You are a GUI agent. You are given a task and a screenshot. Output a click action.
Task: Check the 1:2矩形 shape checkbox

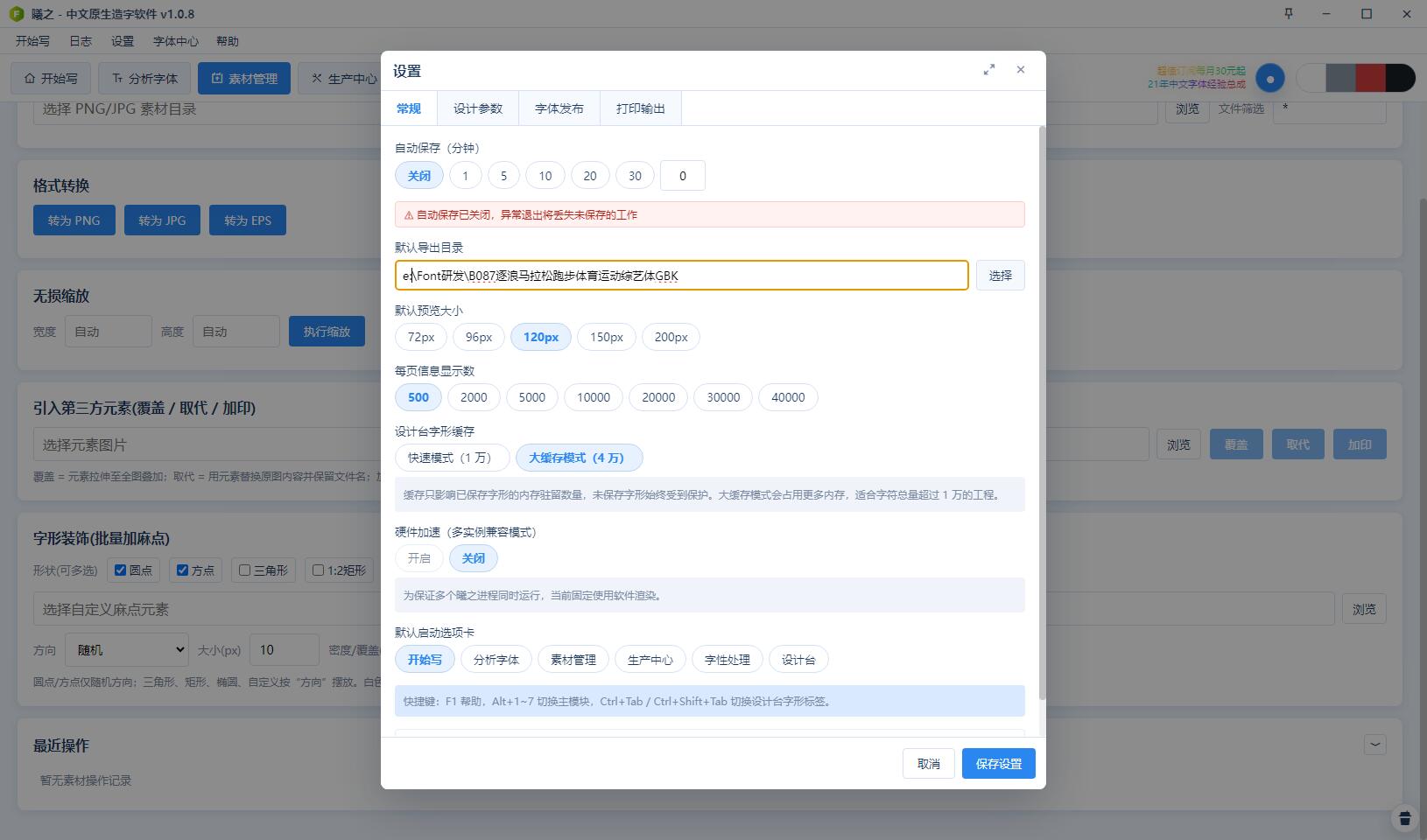pyautogui.click(x=318, y=570)
